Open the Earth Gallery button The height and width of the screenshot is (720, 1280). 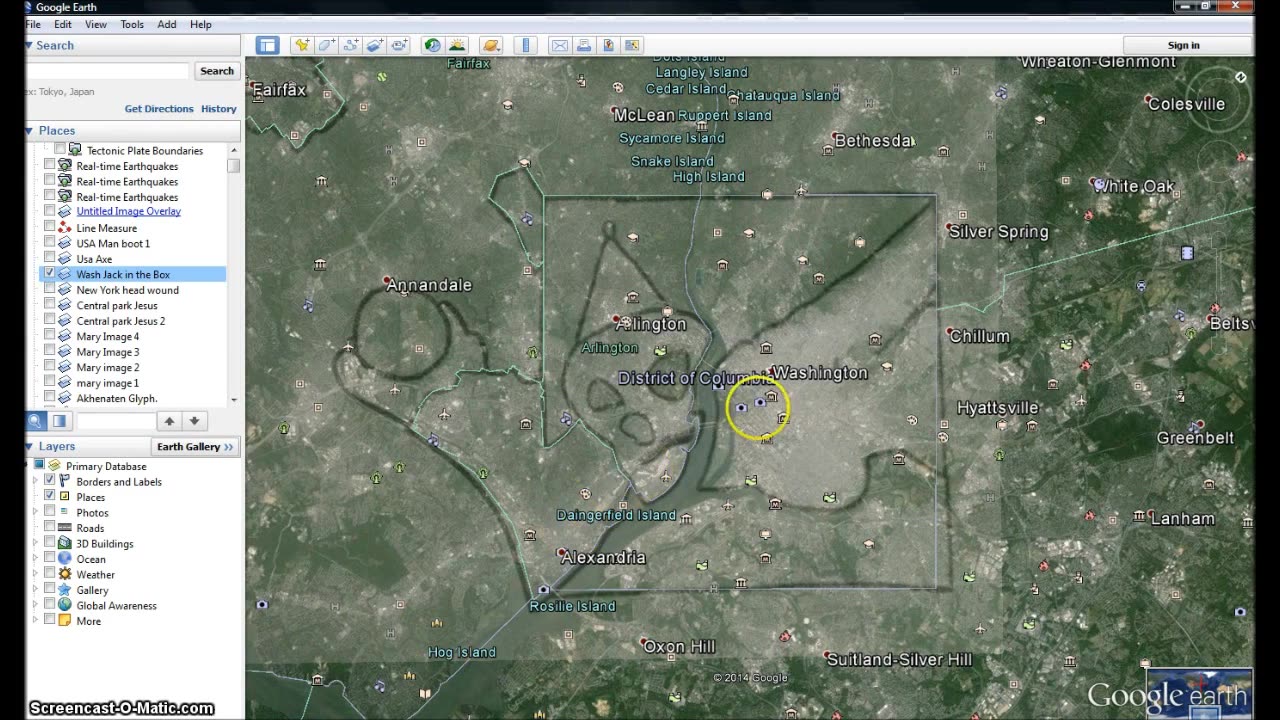pyautogui.click(x=195, y=446)
